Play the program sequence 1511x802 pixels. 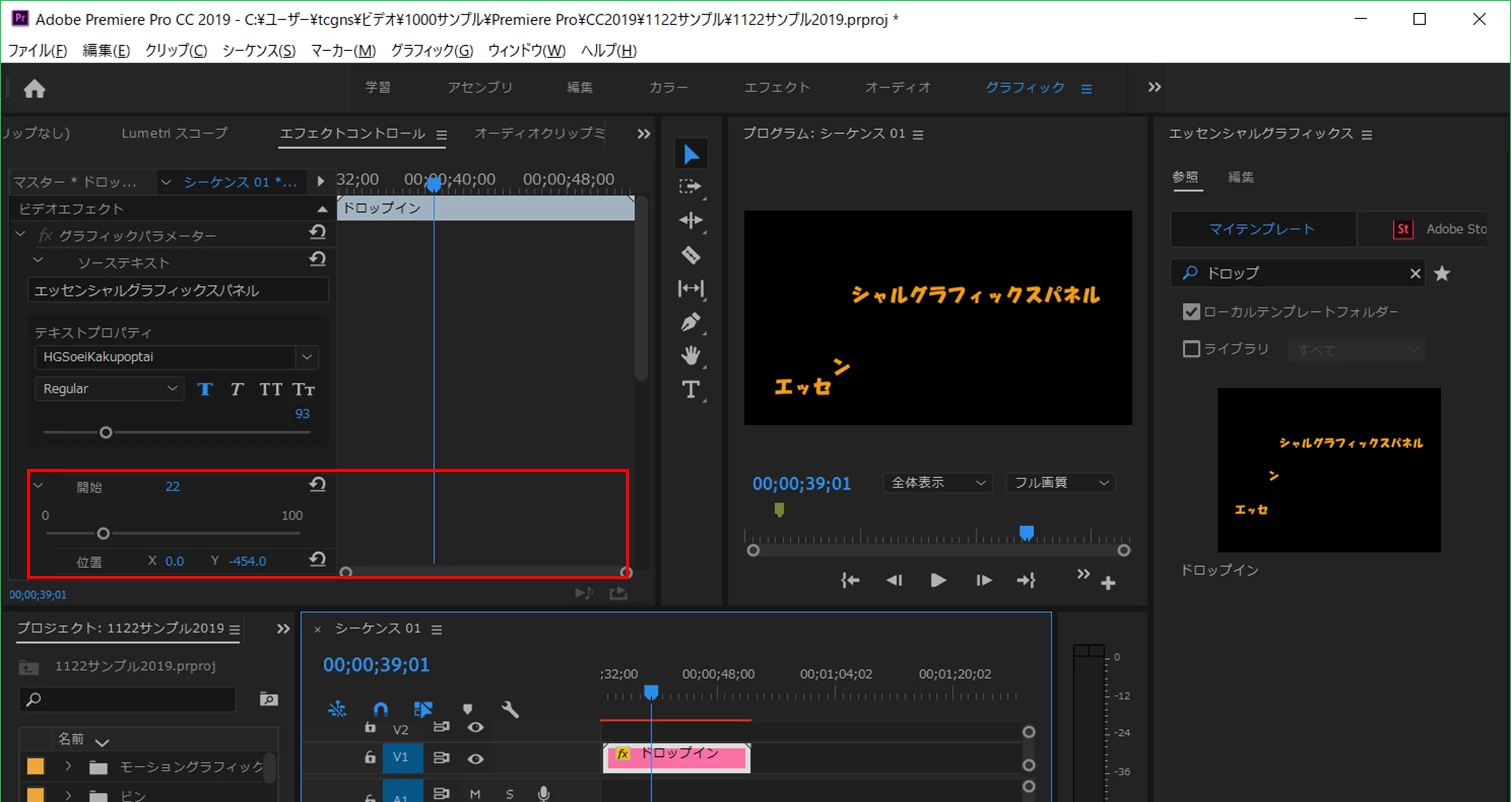938,579
